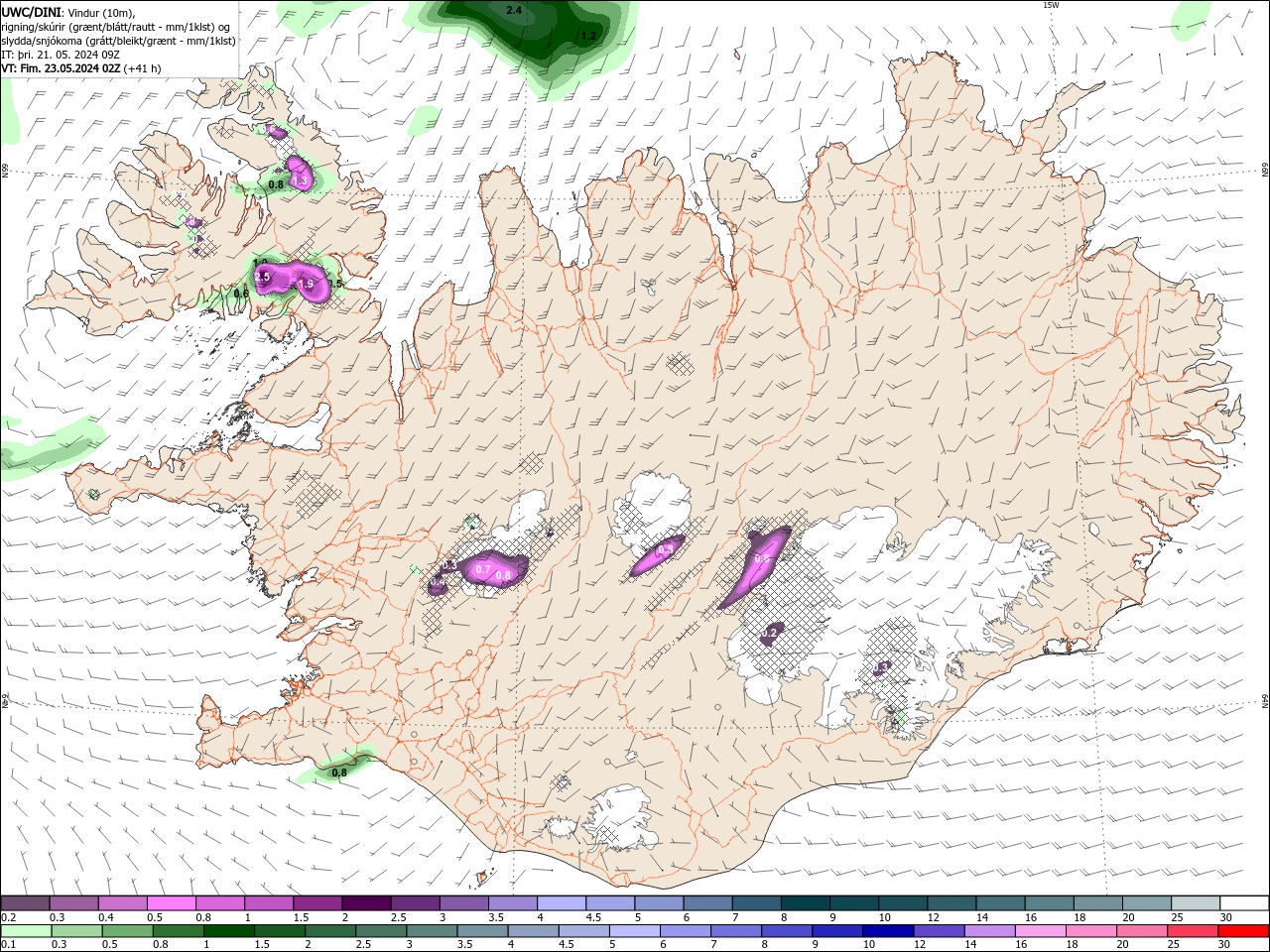This screenshot has height=952, width=1270.
Task: Pick the bright red 30 rain swatch
Action: coord(1243,931)
